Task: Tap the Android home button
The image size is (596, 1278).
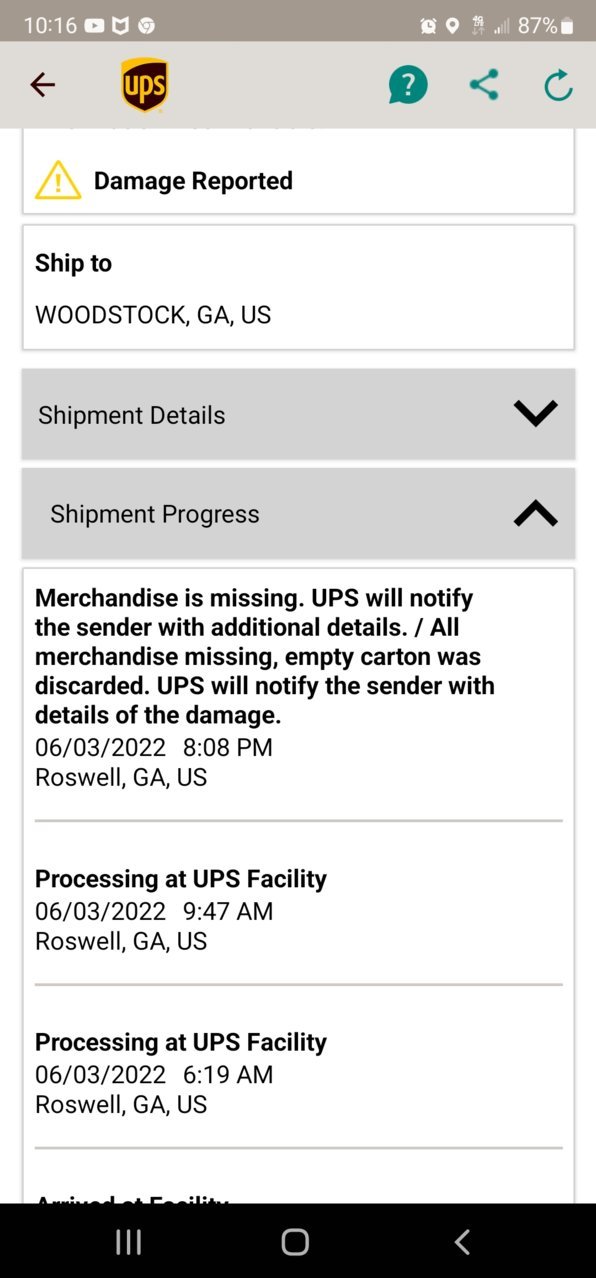Action: [x=295, y=1242]
